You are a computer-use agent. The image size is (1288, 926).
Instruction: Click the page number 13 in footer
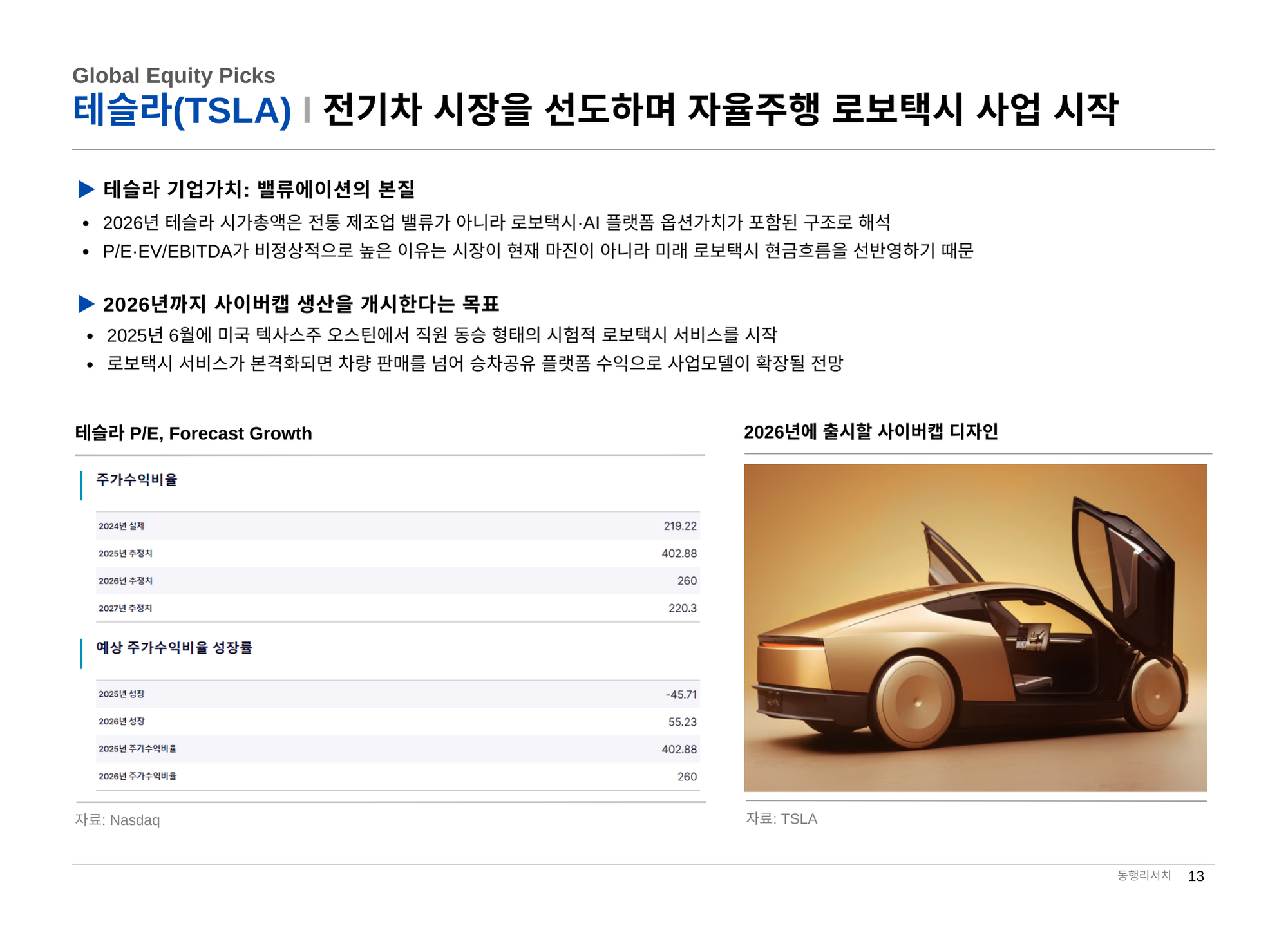1196,876
